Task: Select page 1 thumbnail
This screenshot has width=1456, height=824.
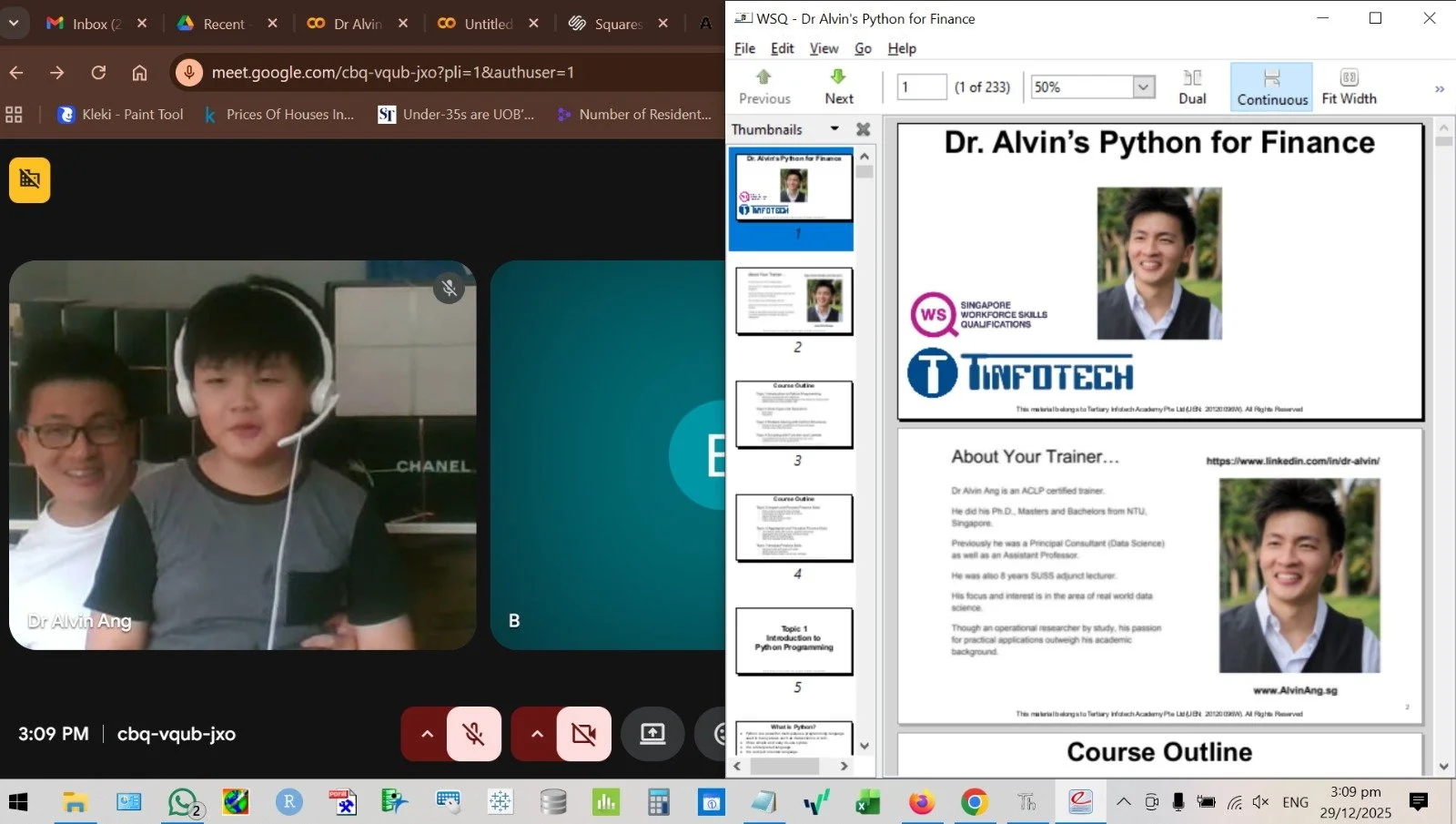Action: (794, 187)
